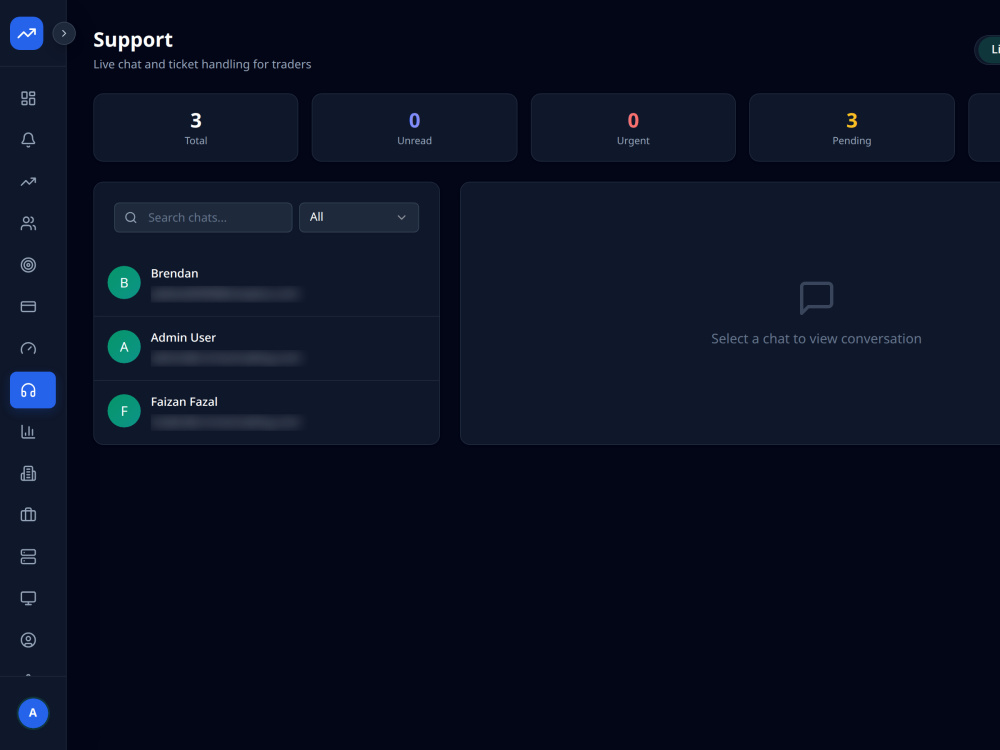Open the credit card payments icon

point(28,307)
